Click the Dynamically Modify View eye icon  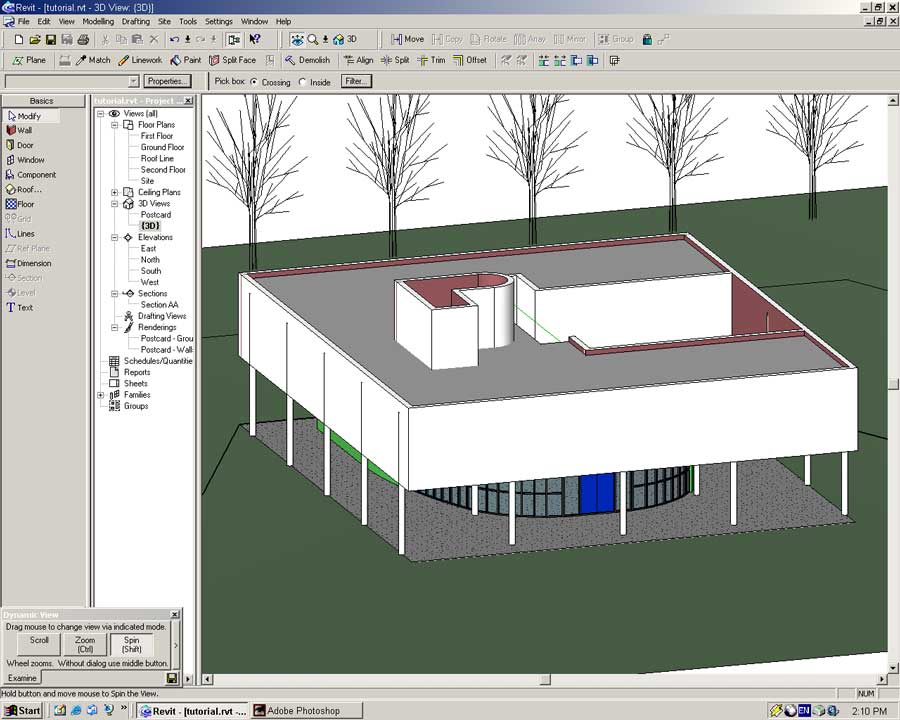point(297,40)
